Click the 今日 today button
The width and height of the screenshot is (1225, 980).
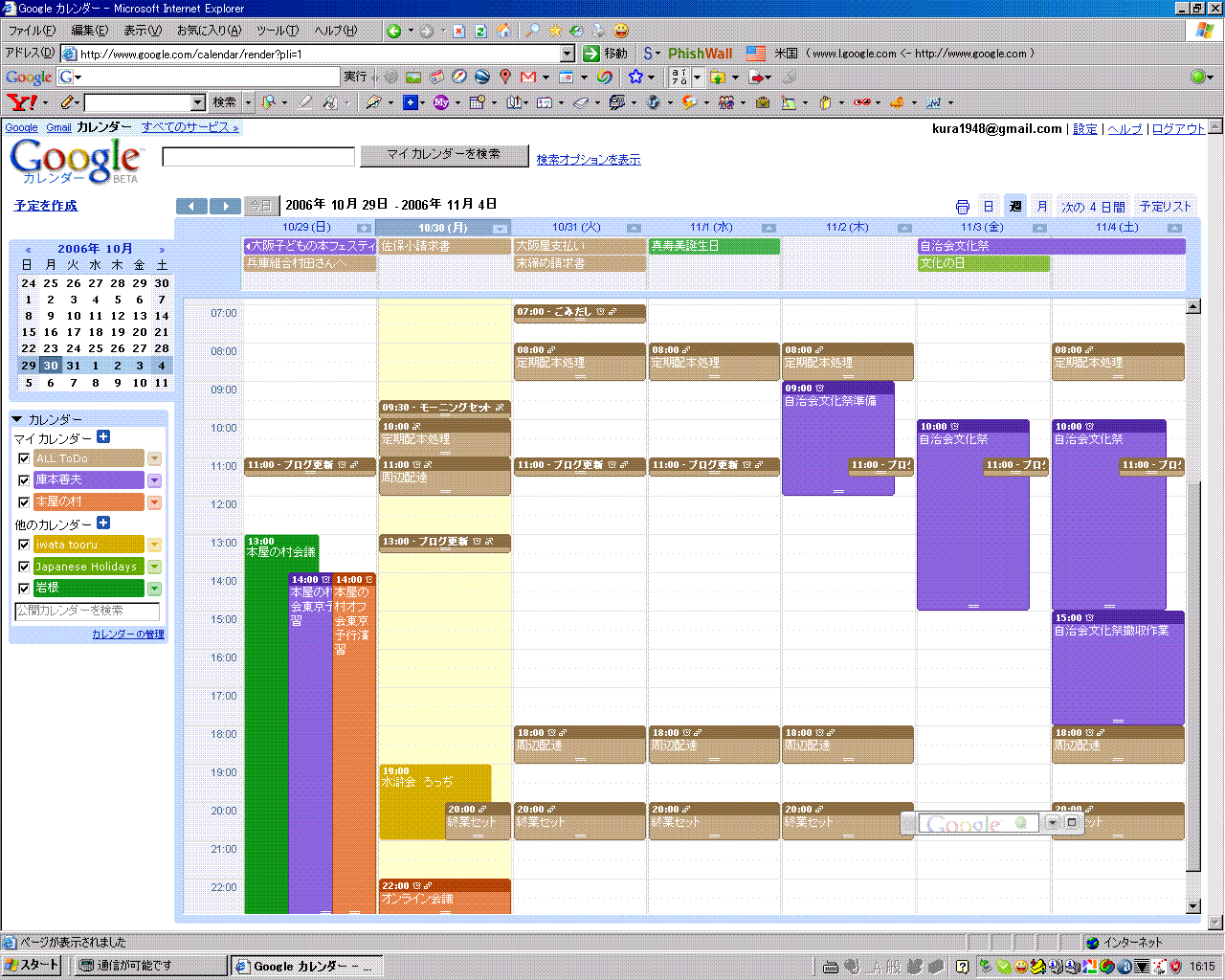coord(260,206)
